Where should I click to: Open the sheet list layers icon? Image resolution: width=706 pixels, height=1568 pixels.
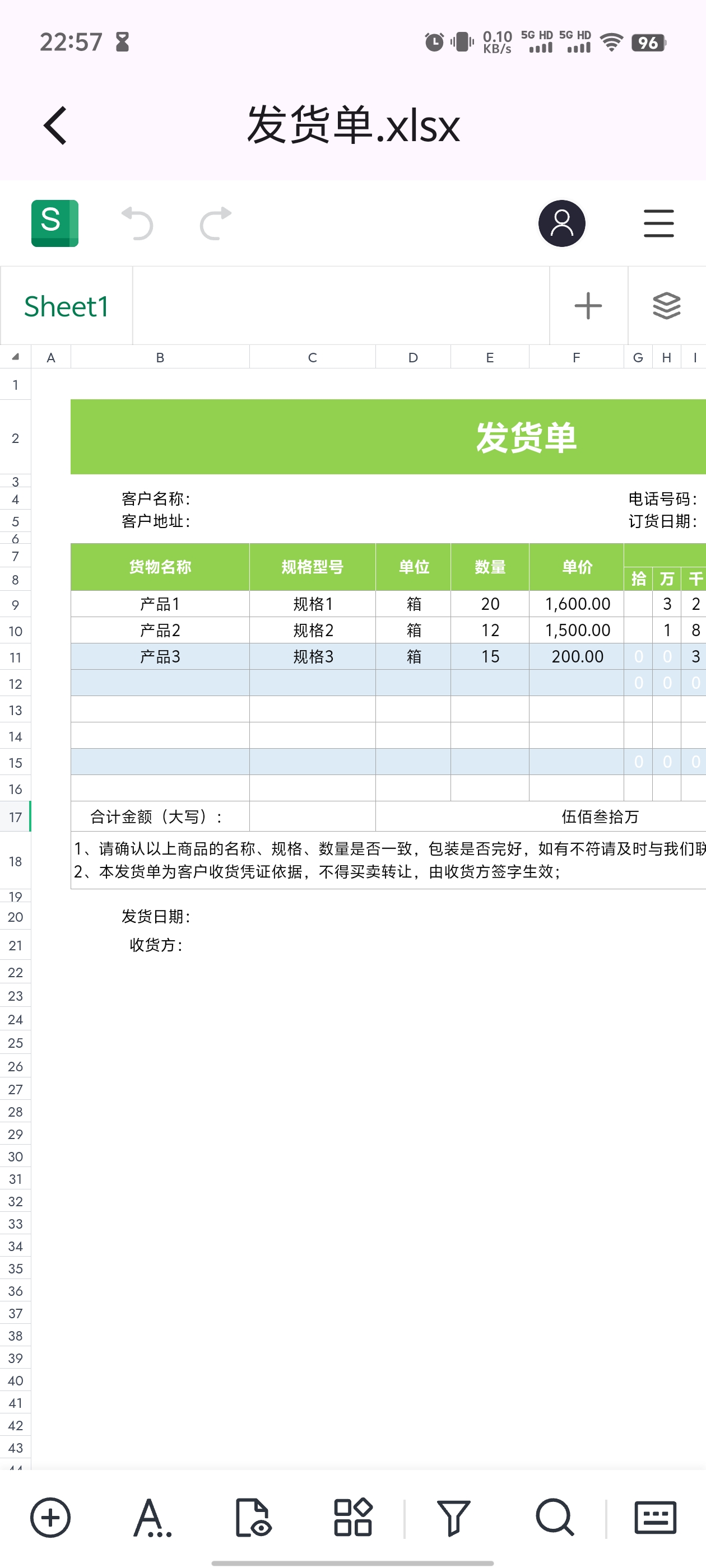(x=666, y=306)
